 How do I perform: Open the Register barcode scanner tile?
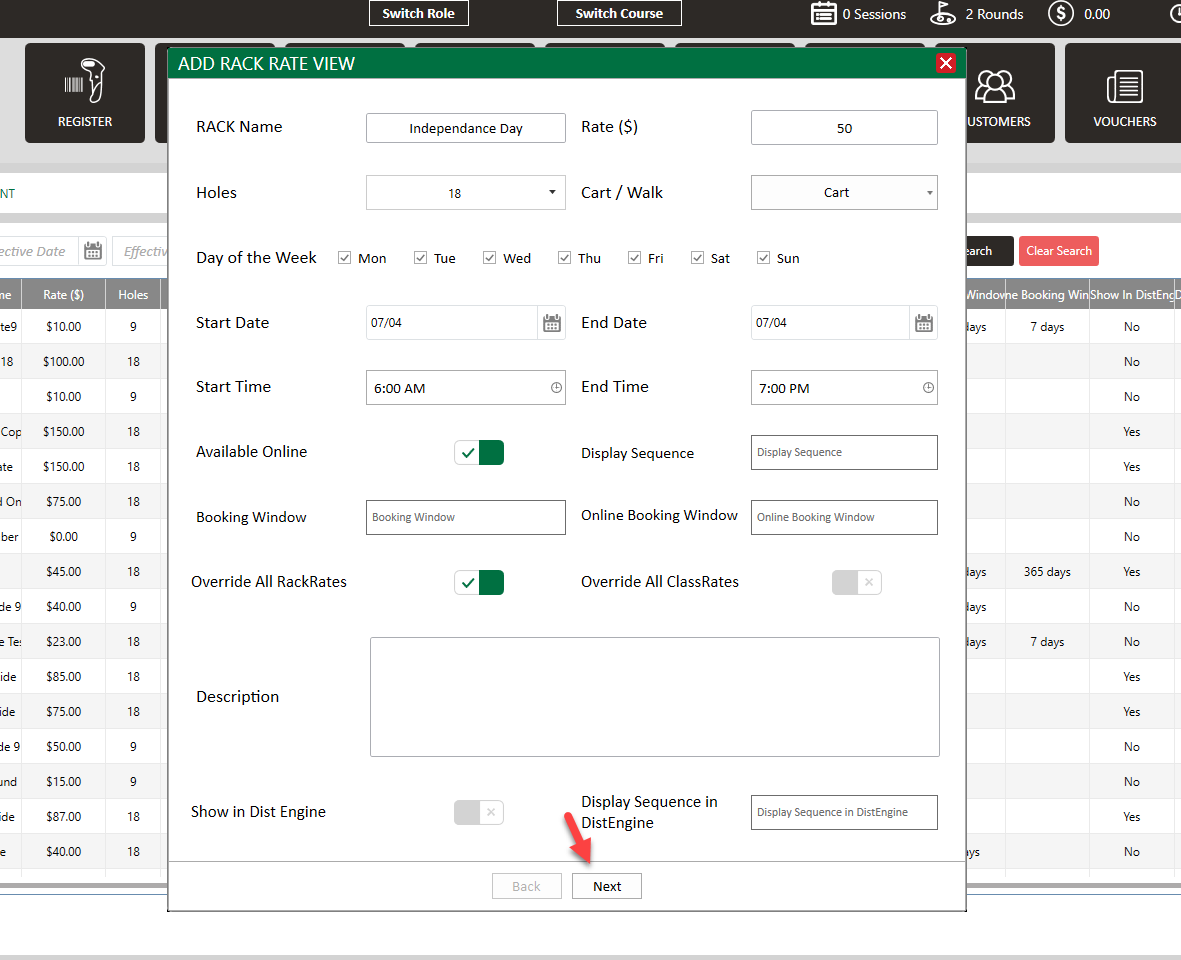coord(85,93)
